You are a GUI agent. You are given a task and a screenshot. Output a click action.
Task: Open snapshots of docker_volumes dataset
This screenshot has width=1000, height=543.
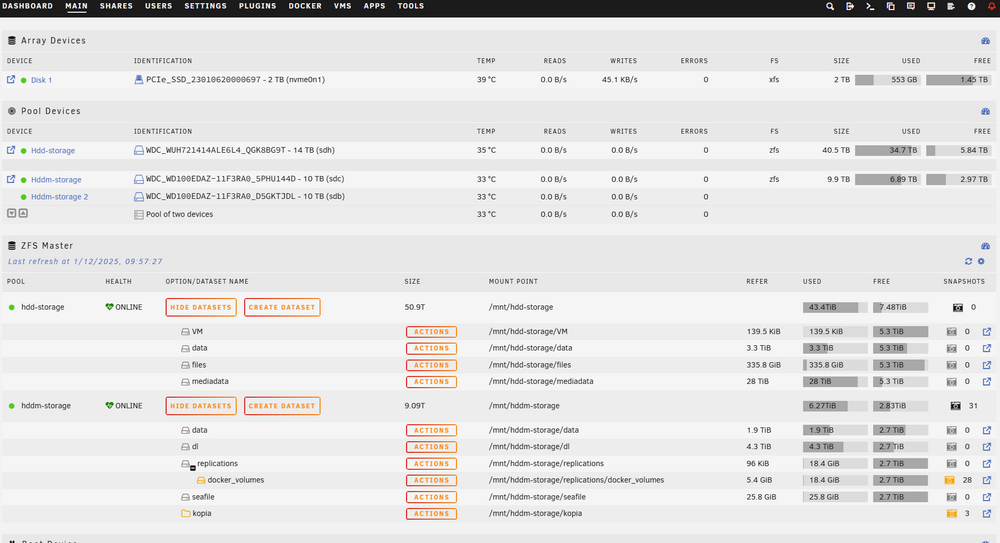coord(950,480)
